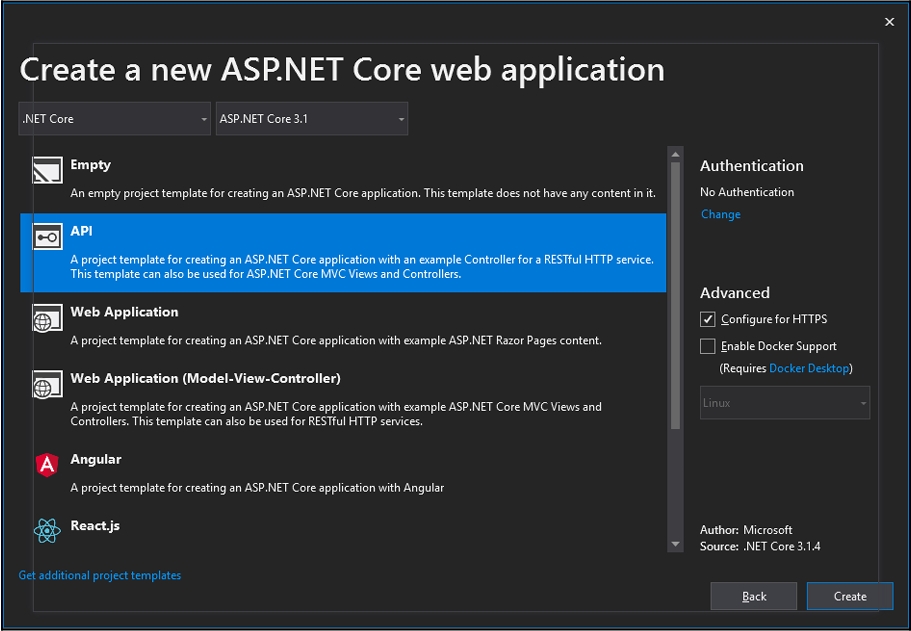
Task: Select the Web Application template title
Action: coord(124,312)
